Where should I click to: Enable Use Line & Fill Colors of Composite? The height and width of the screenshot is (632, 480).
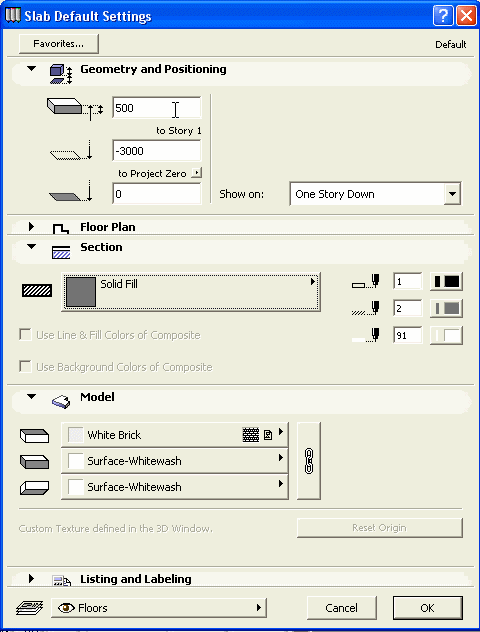25,335
